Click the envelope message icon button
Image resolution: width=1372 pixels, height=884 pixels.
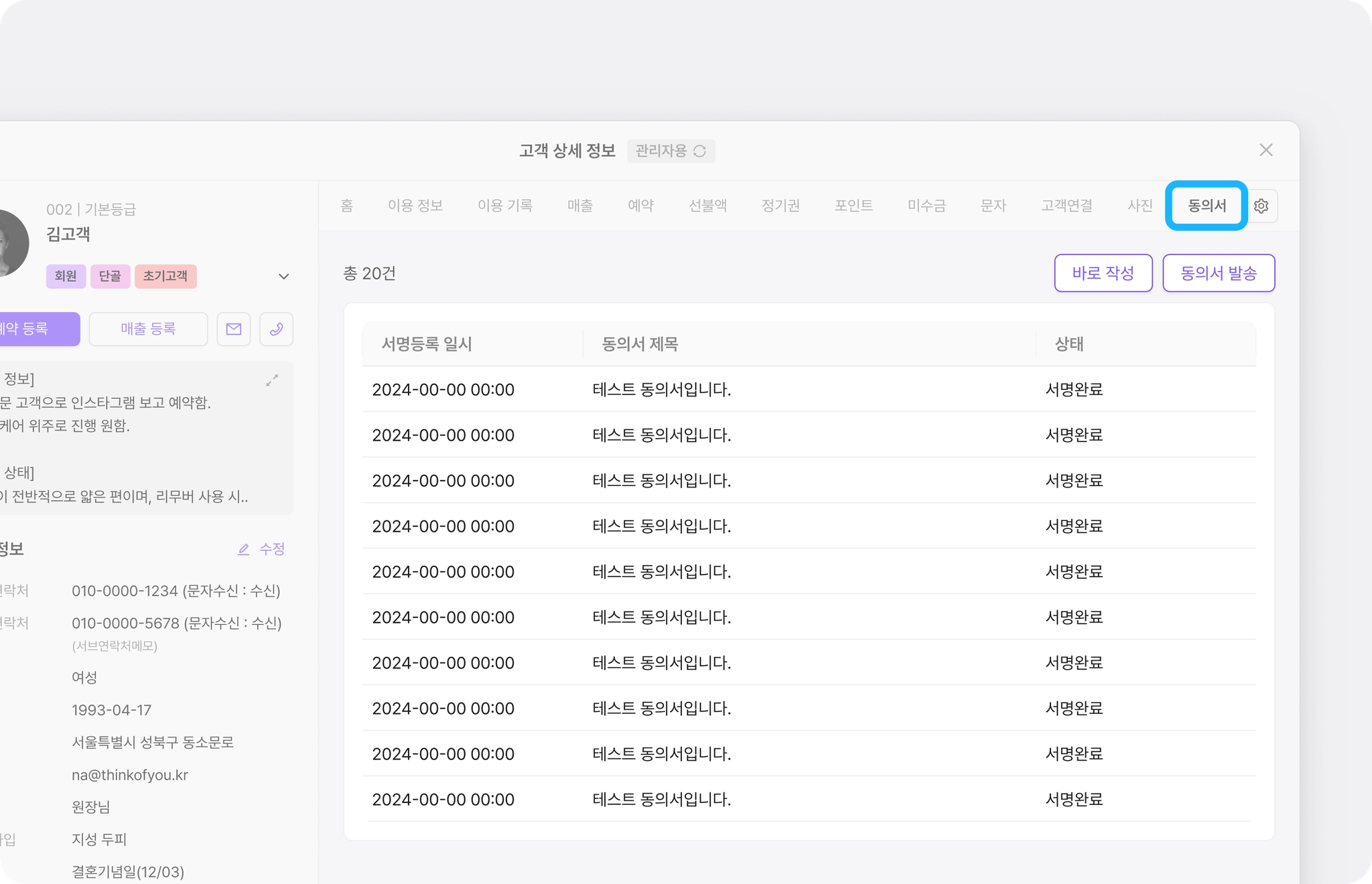click(x=233, y=329)
